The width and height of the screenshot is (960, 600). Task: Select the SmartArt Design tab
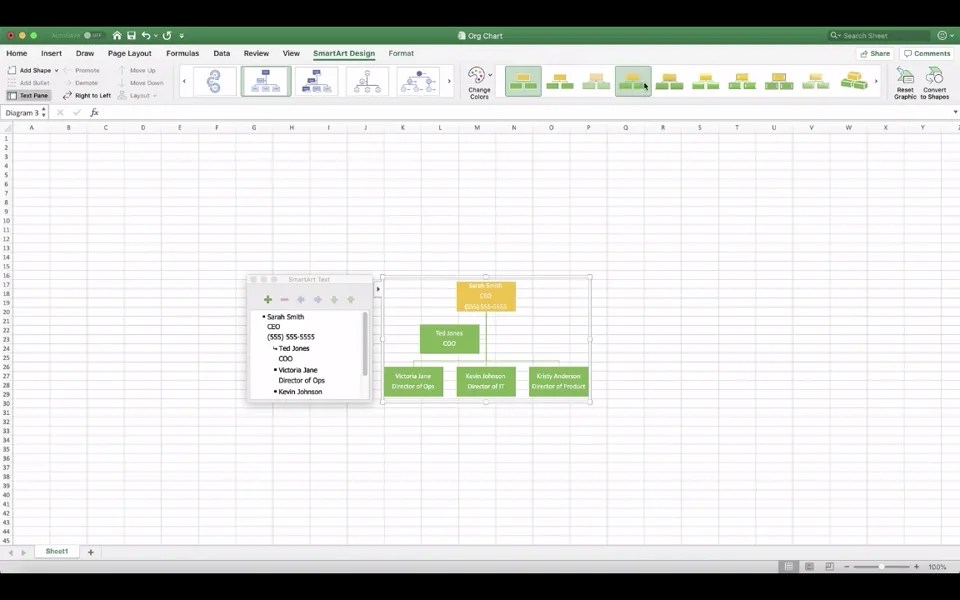coord(344,53)
